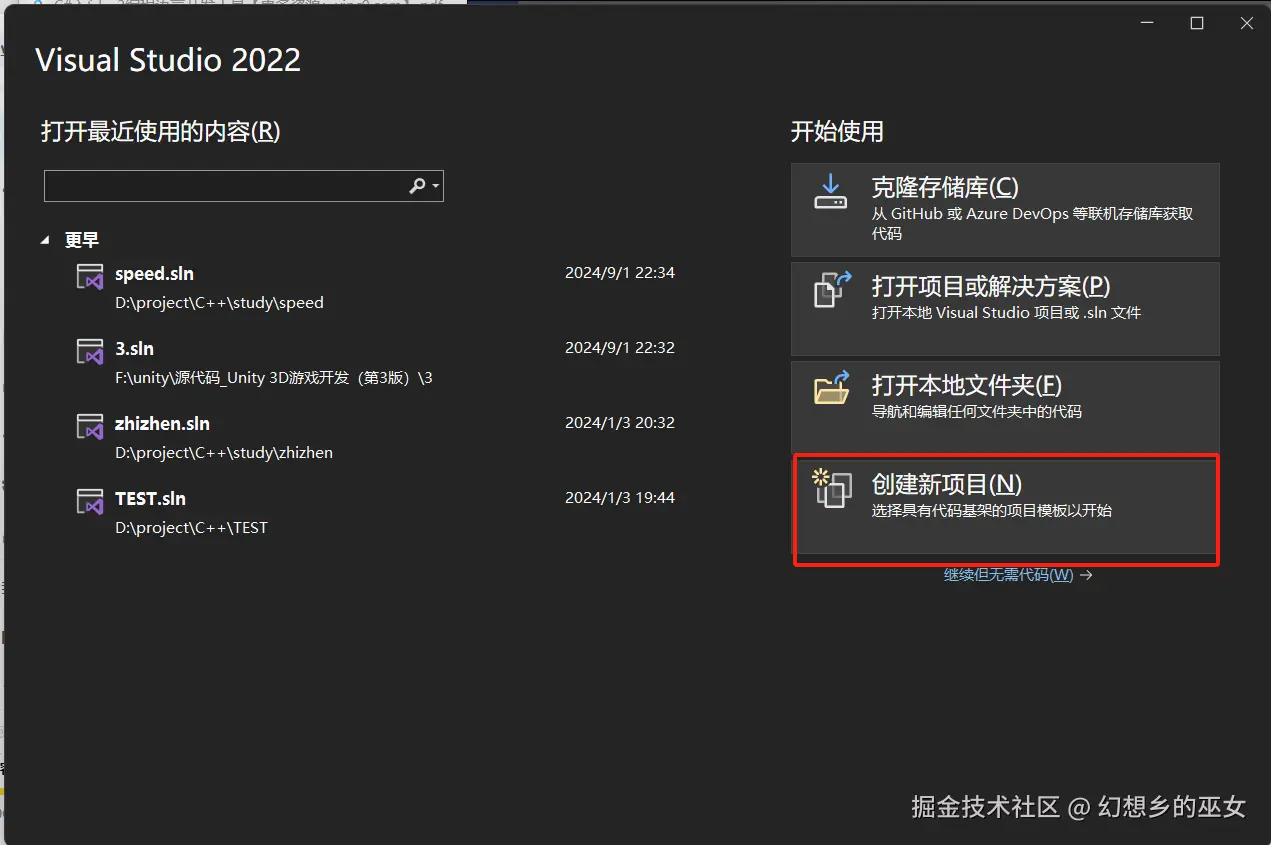The width and height of the screenshot is (1271, 845).
Task: Click the open project or solution icon
Action: tap(832, 289)
